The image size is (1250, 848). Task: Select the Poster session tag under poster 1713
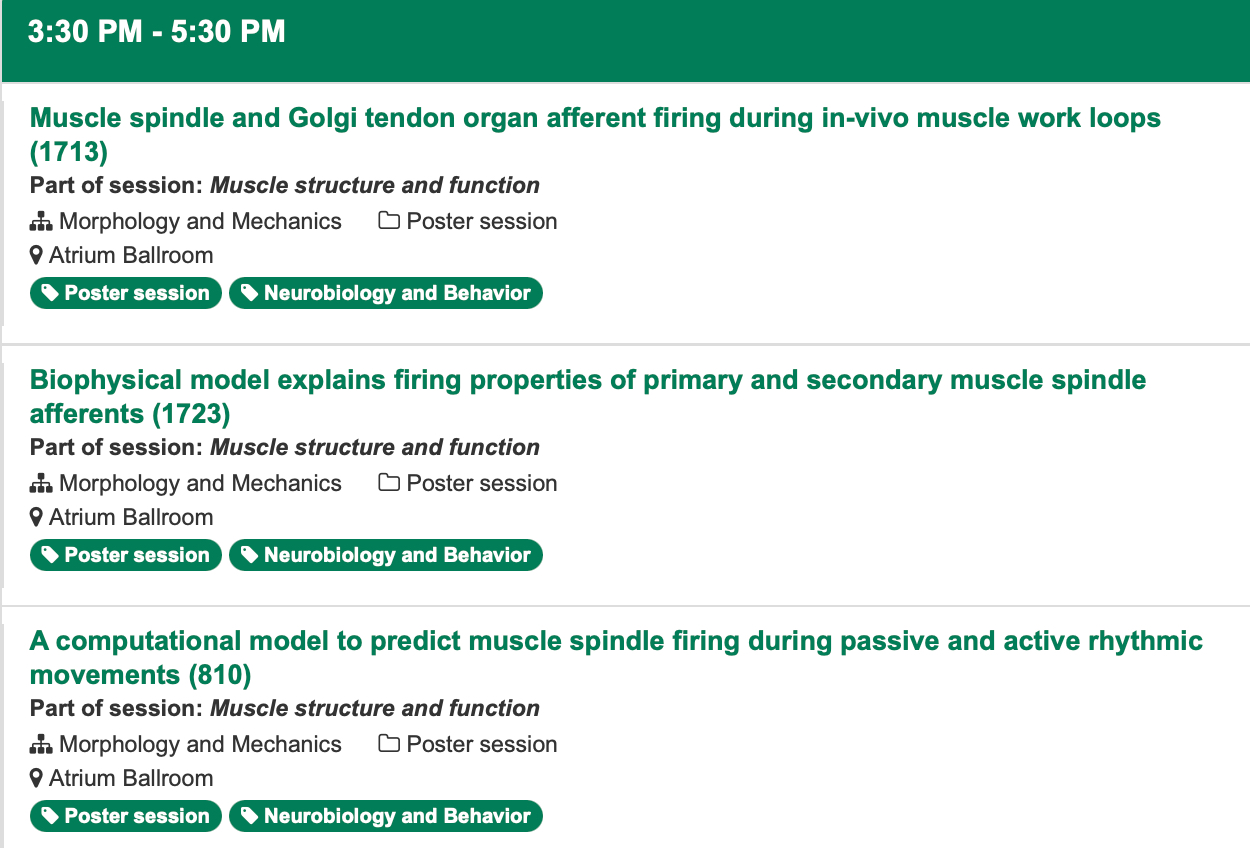tap(126, 293)
